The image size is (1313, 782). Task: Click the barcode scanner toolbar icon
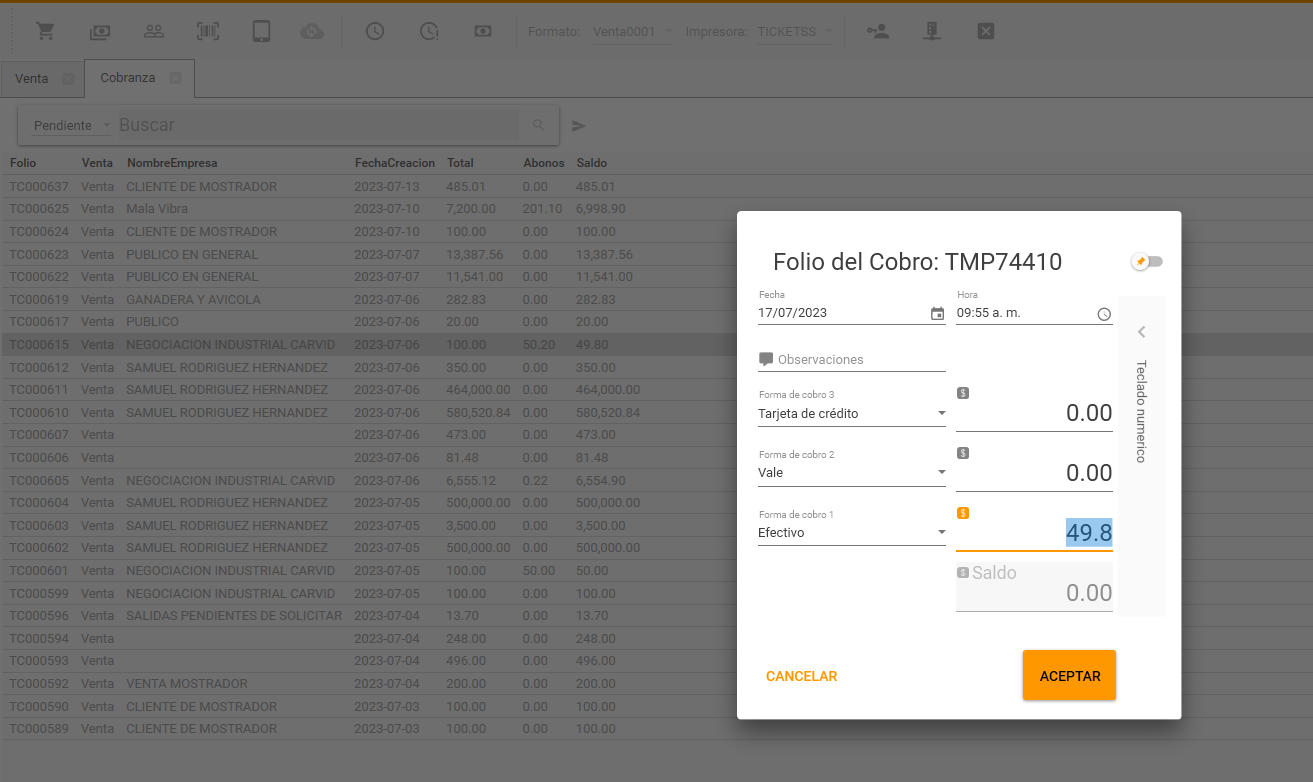[207, 31]
